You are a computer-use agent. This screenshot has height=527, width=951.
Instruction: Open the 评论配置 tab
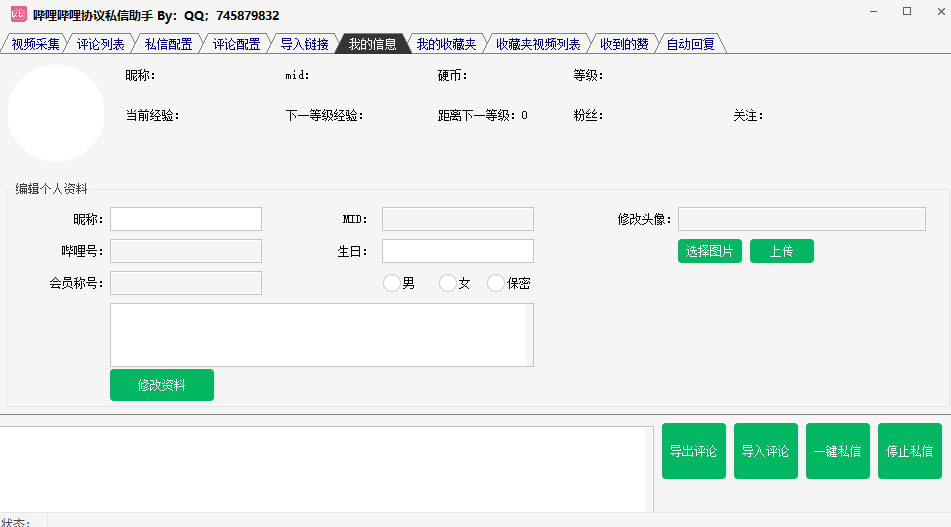tap(235, 44)
